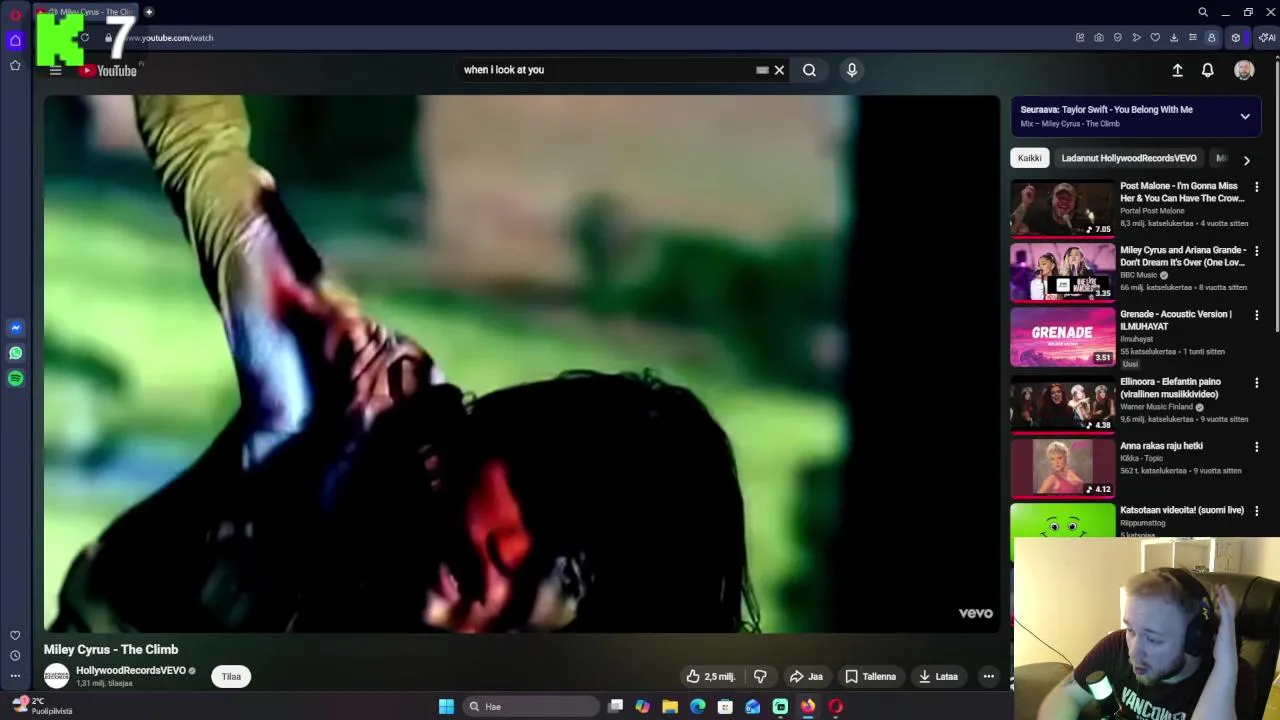Start voice search with the microphone
Screen dimensions: 1280x720
[x=852, y=70]
